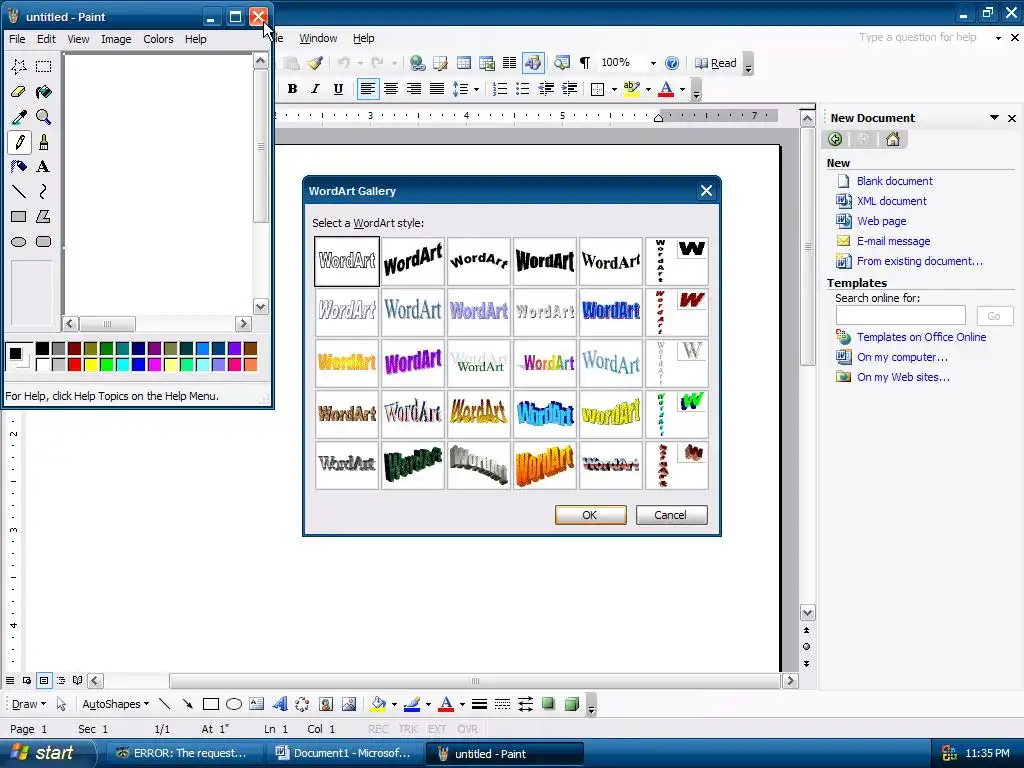Click Templates on Office Online link
Viewport: 1024px width, 768px height.
[921, 337]
